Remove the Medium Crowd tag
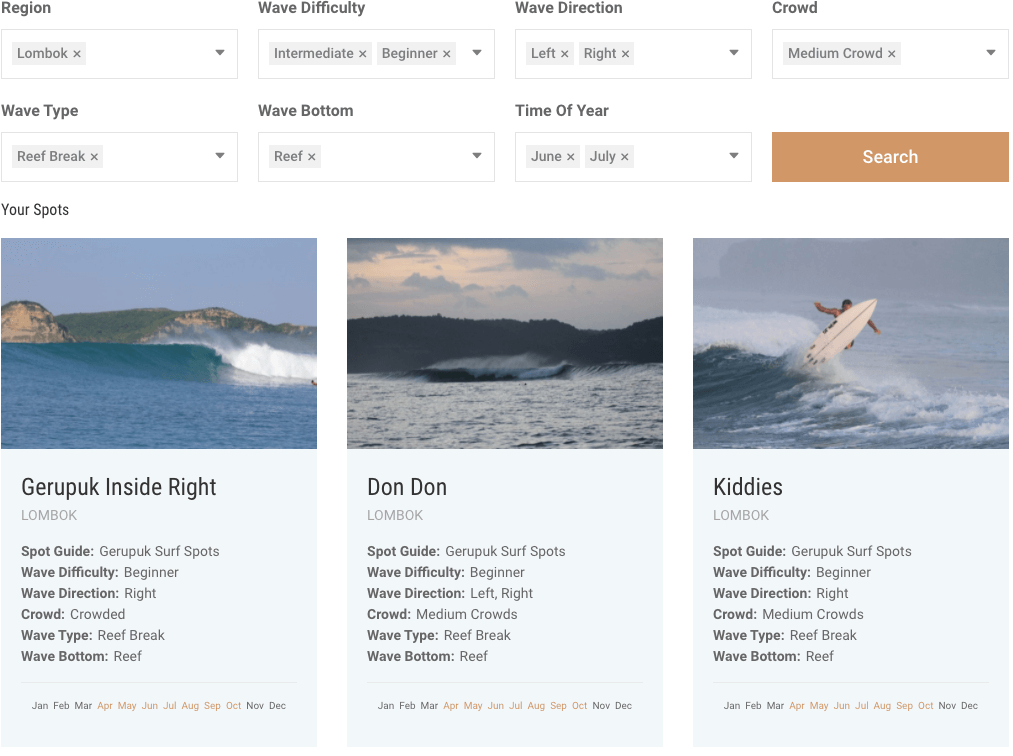Screen dimensions: 1013x756 pos(892,54)
